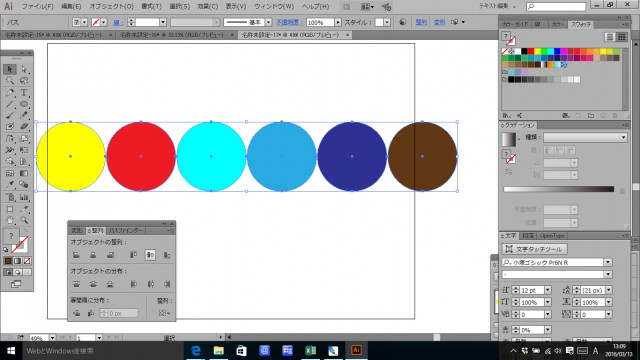Open the Align To dropdown in Align panel
This screenshot has height=360, width=640.
click(164, 313)
